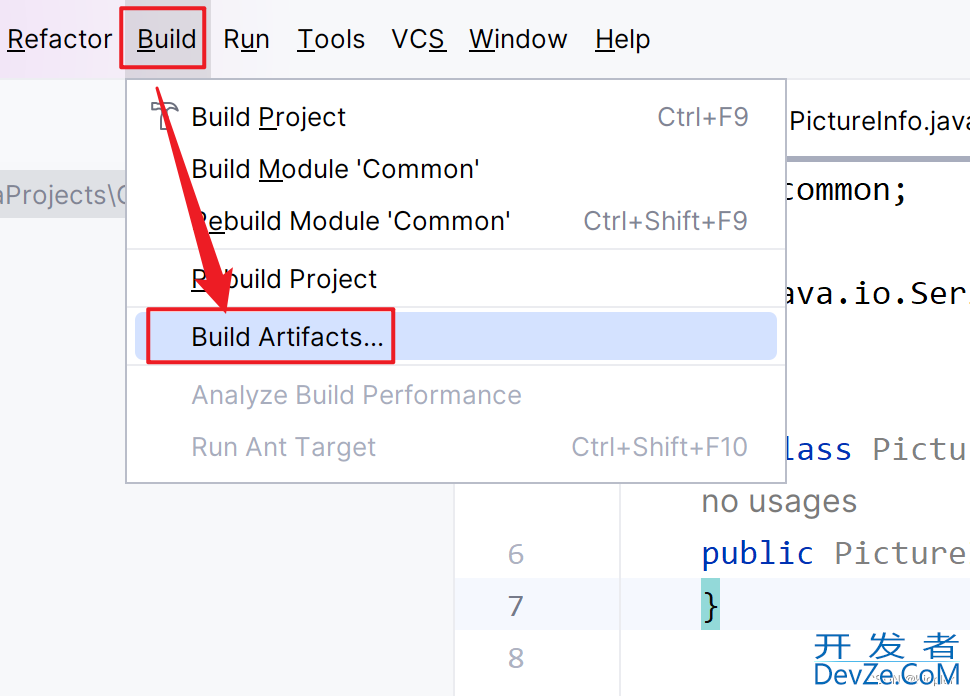Click line number 7 in the gutter
This screenshot has width=970, height=696.
pos(516,606)
